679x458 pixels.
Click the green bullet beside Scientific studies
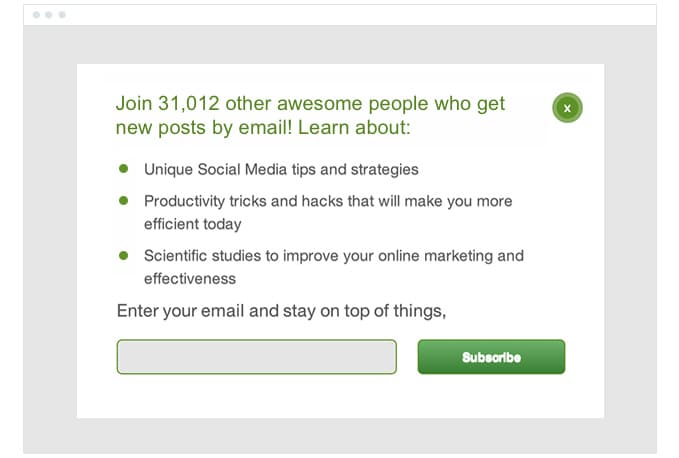pos(124,255)
